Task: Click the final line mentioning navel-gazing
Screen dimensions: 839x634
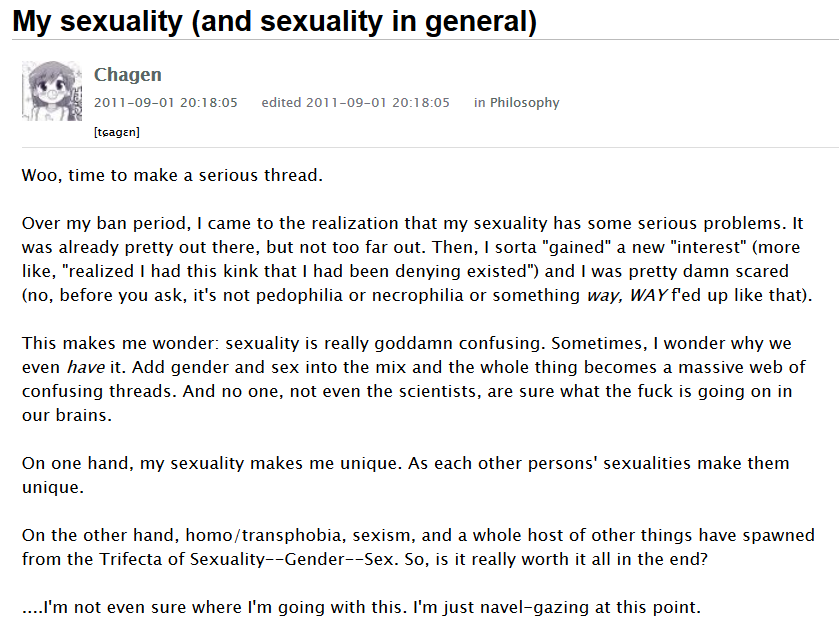Action: [x=361, y=607]
